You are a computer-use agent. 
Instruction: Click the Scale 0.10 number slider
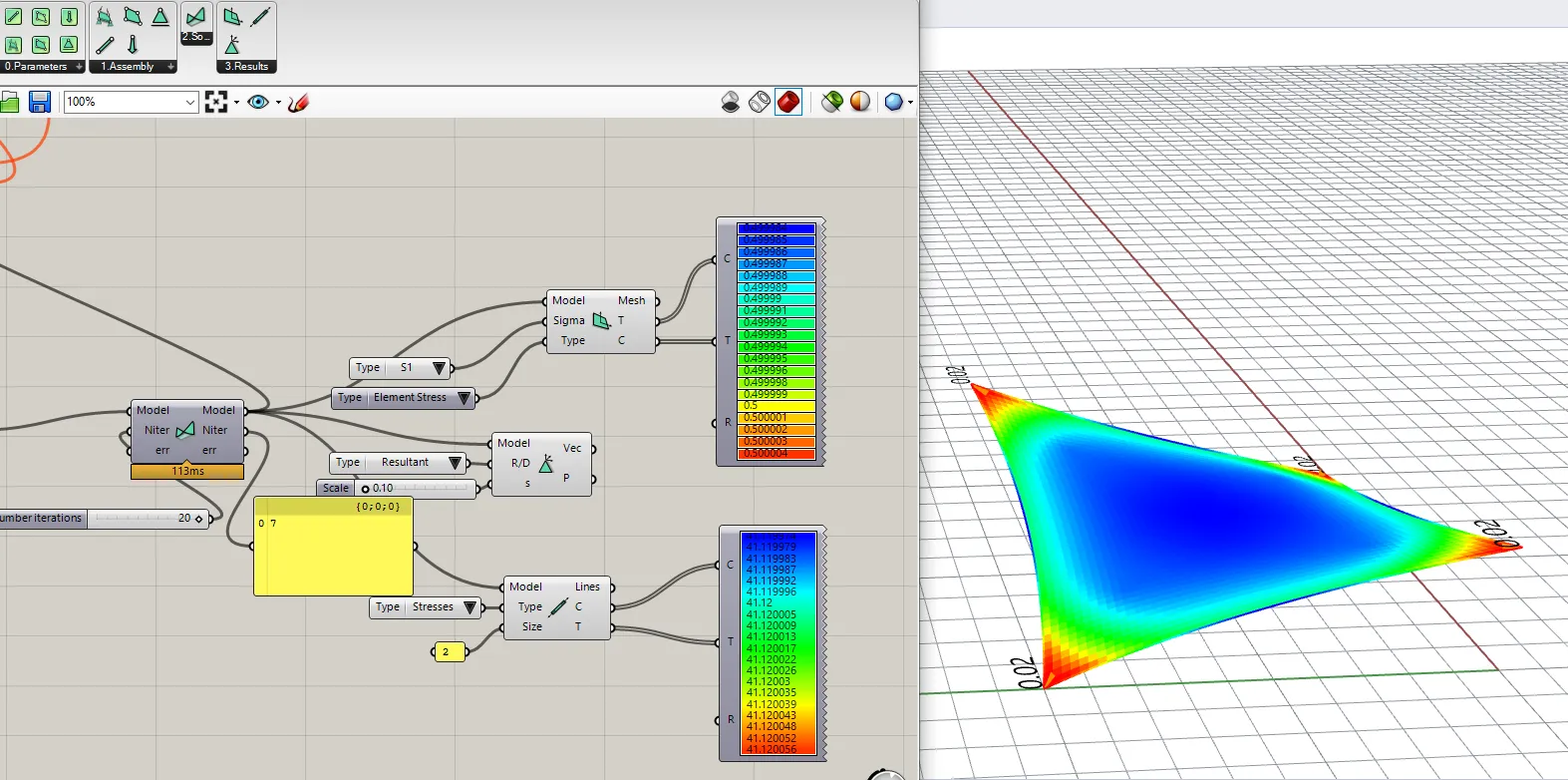pyautogui.click(x=397, y=489)
